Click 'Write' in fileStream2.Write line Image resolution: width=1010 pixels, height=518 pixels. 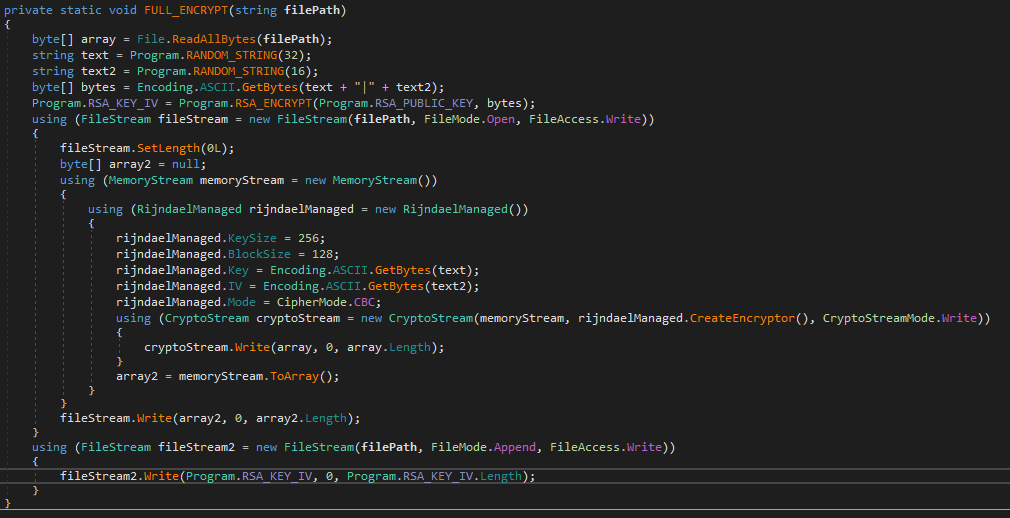tap(162, 476)
